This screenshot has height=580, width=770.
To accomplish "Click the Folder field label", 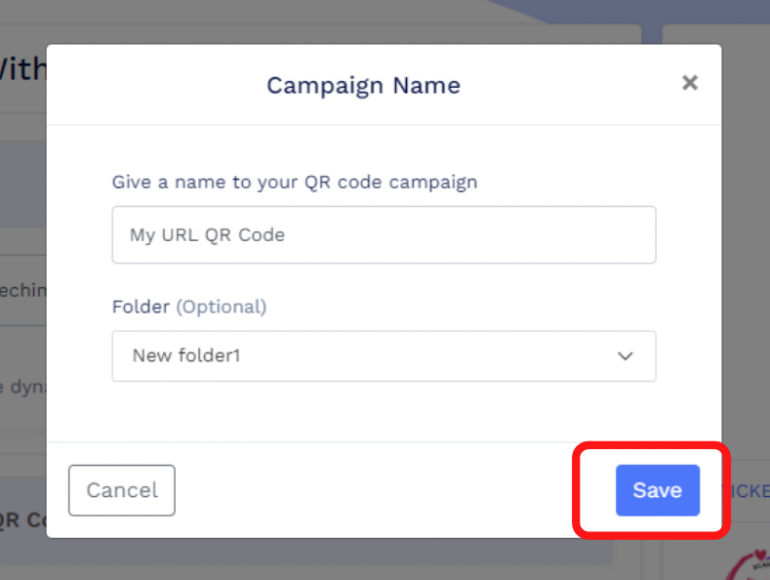I will 141,307.
